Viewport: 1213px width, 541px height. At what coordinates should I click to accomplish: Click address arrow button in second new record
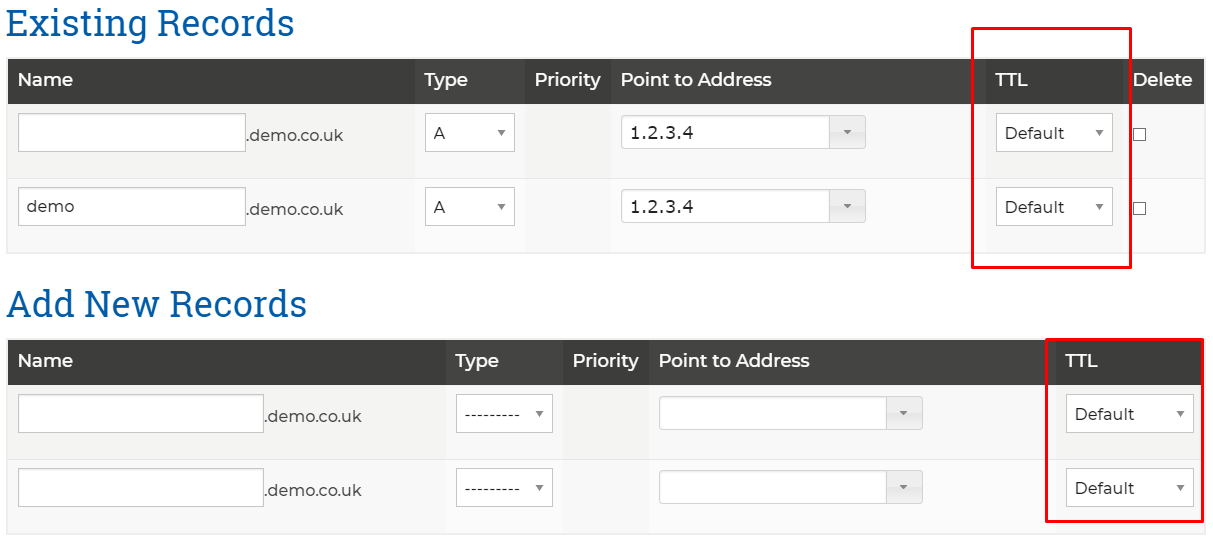tap(904, 487)
